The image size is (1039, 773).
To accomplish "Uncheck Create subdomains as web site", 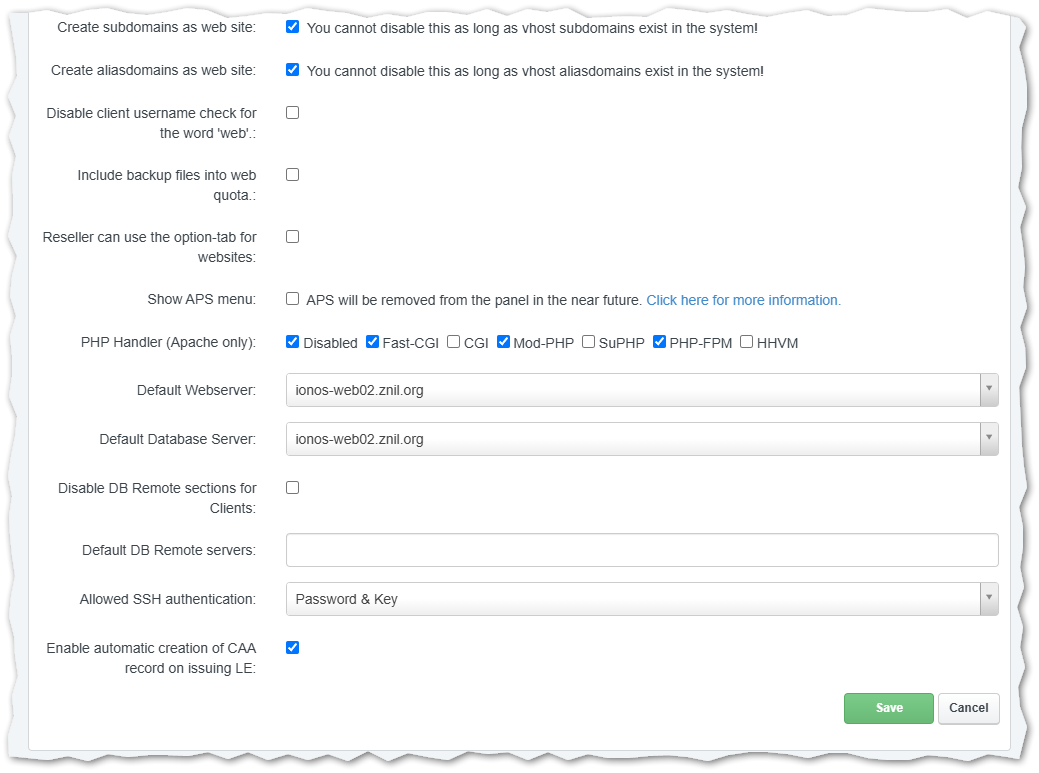I will pyautogui.click(x=292, y=27).
